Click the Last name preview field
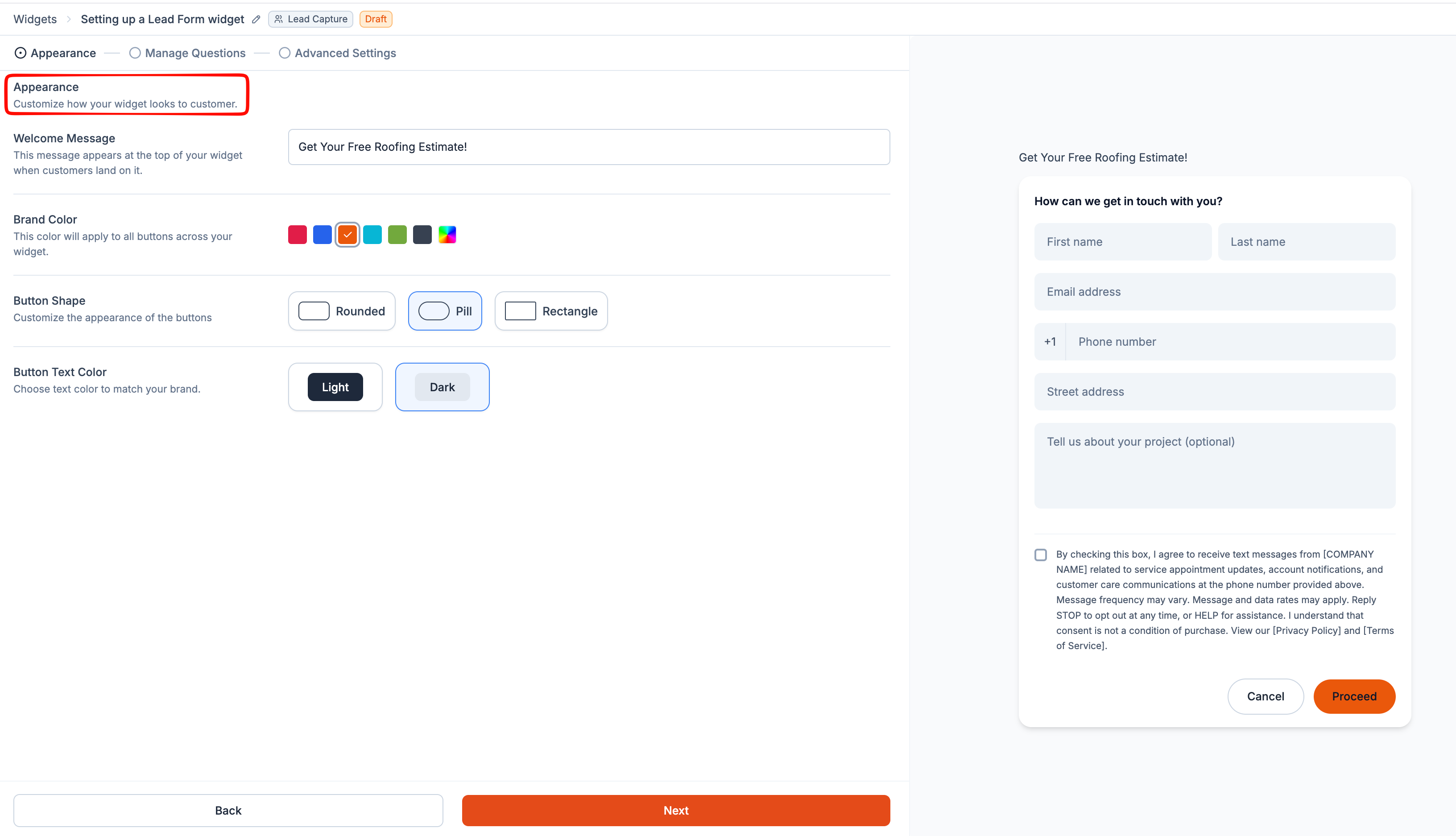This screenshot has width=1456, height=836. (1307, 242)
